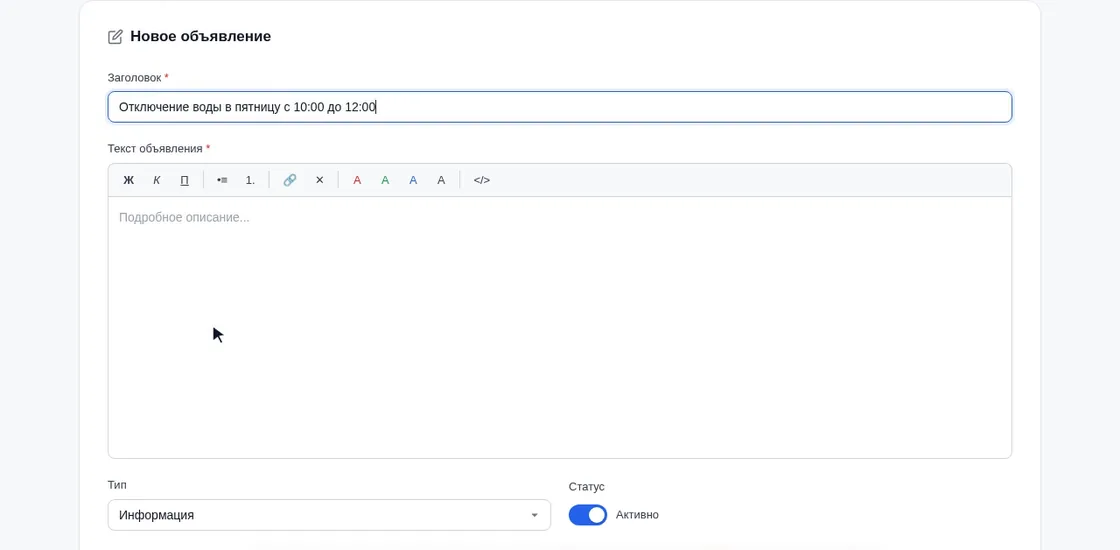Click the Тип label
This screenshot has height=550, width=1120.
click(117, 485)
